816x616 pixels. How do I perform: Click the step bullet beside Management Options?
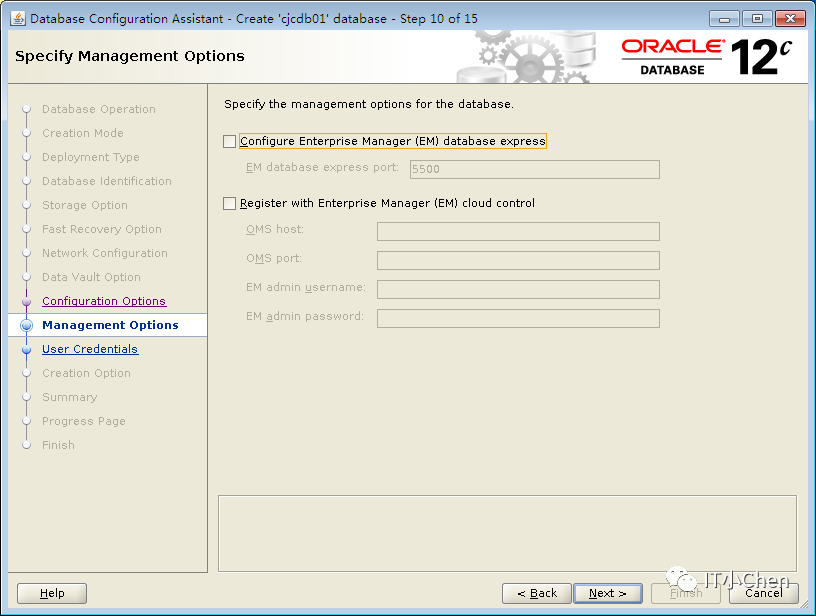[27, 325]
